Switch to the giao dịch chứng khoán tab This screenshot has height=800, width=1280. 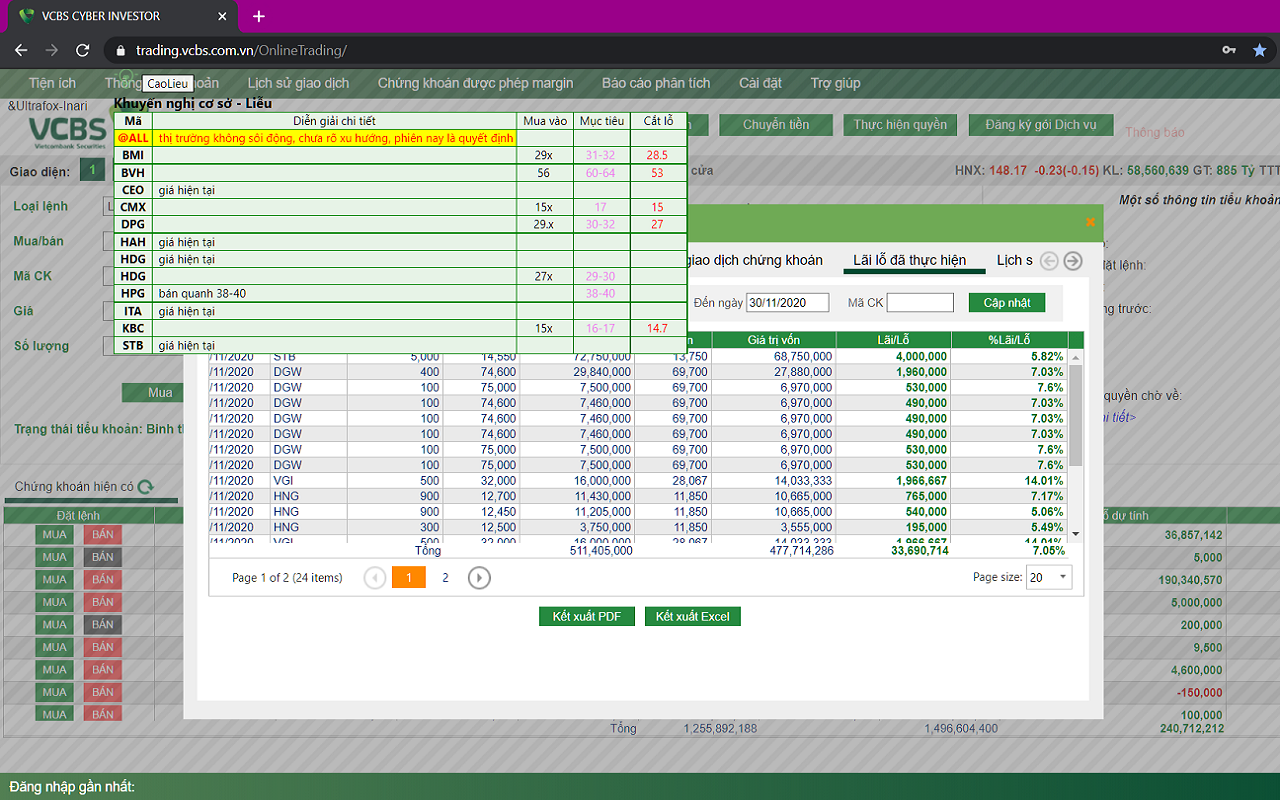(x=755, y=260)
